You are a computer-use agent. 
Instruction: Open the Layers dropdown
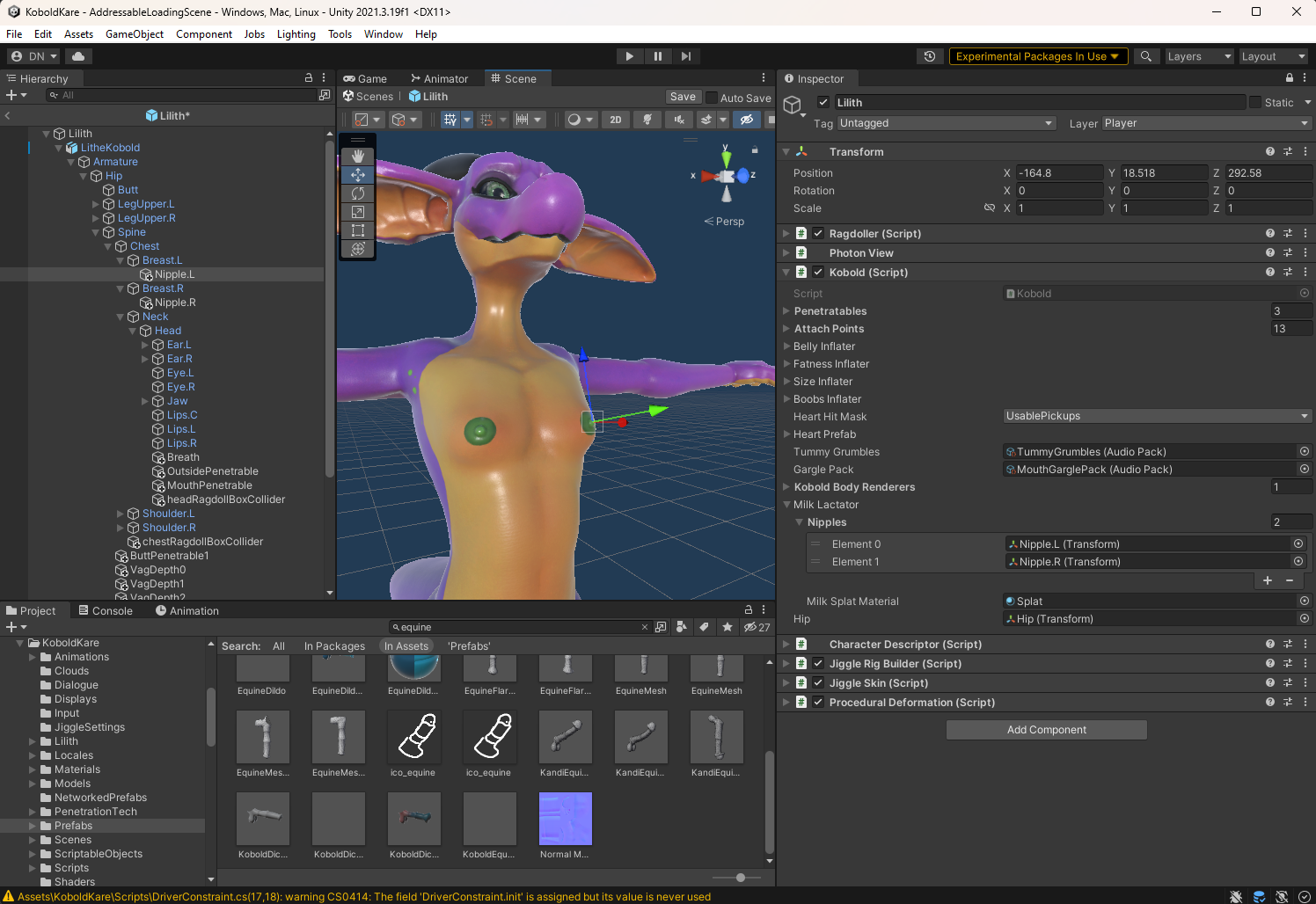point(1199,56)
